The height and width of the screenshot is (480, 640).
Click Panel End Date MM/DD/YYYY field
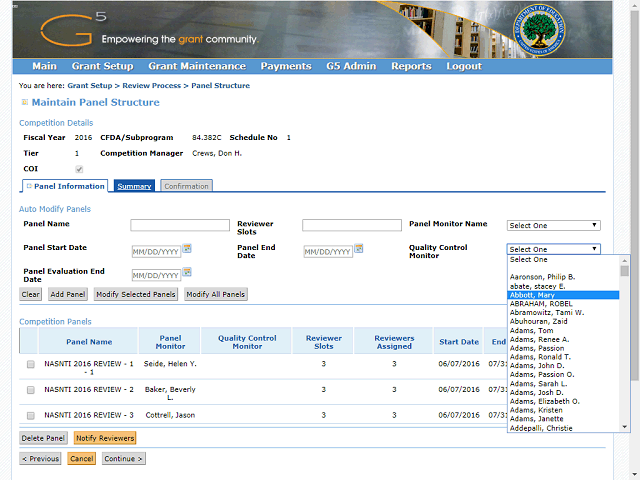[x=328, y=252]
